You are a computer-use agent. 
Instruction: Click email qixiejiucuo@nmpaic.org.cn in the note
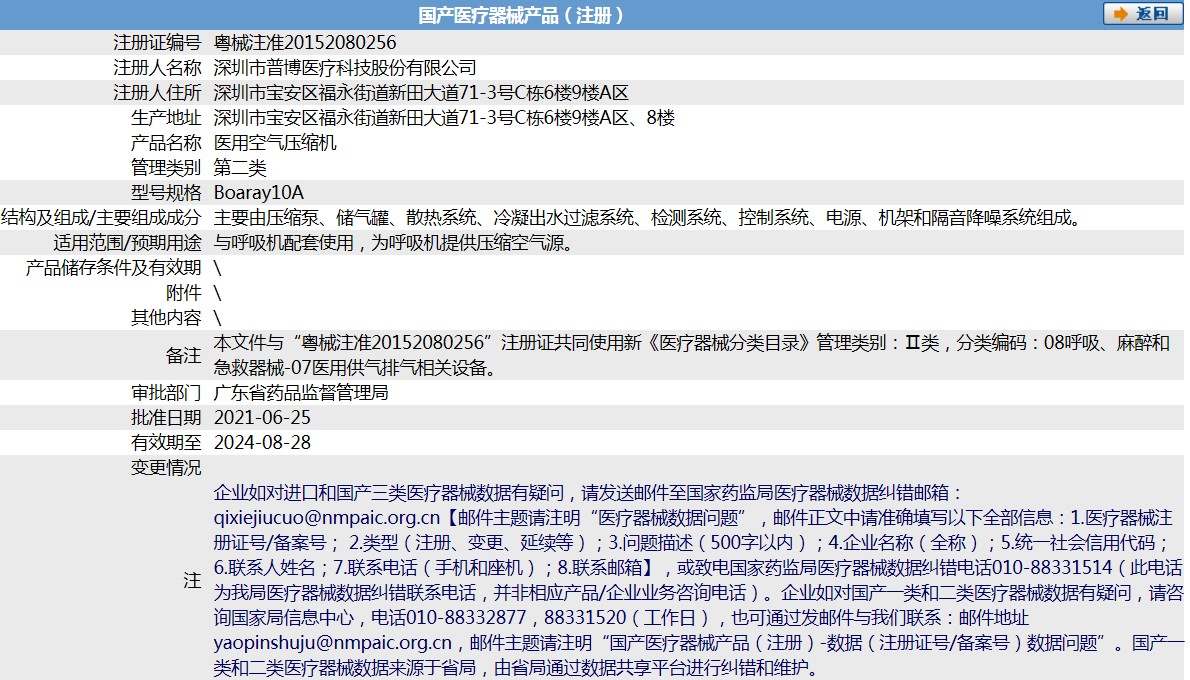tap(327, 518)
